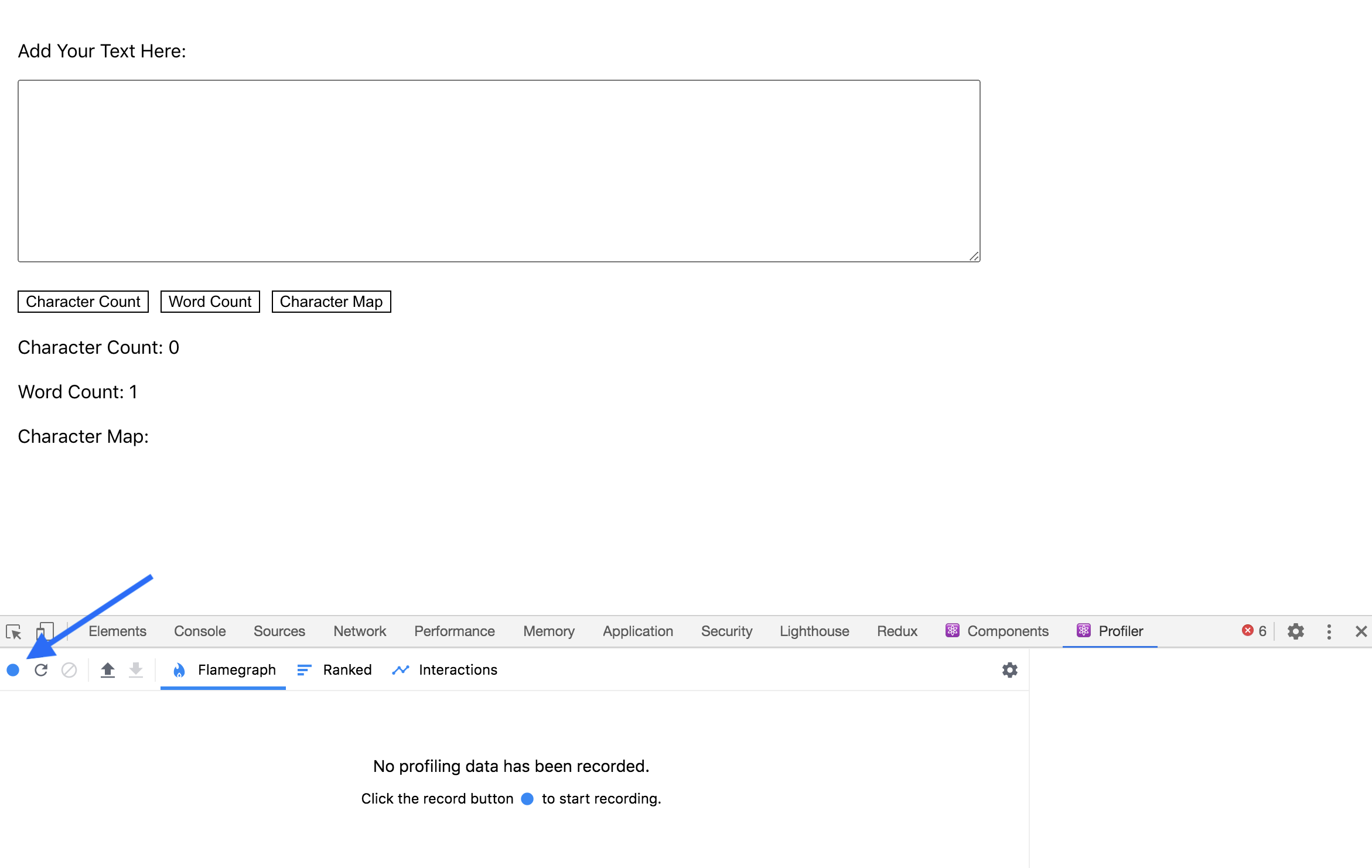Click the Word Count button

coord(210,302)
